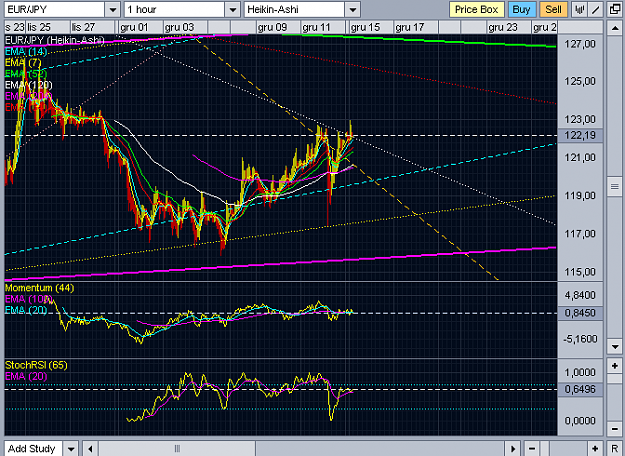The width and height of the screenshot is (625, 456).
Task: Click the '1,0000' StochRSI axis label
Action: coord(580,372)
